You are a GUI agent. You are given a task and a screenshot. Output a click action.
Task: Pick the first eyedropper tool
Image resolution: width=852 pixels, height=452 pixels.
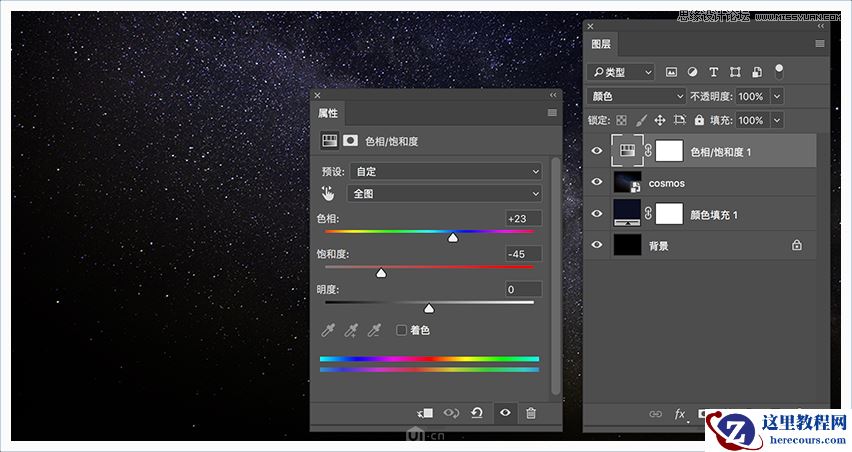click(328, 330)
